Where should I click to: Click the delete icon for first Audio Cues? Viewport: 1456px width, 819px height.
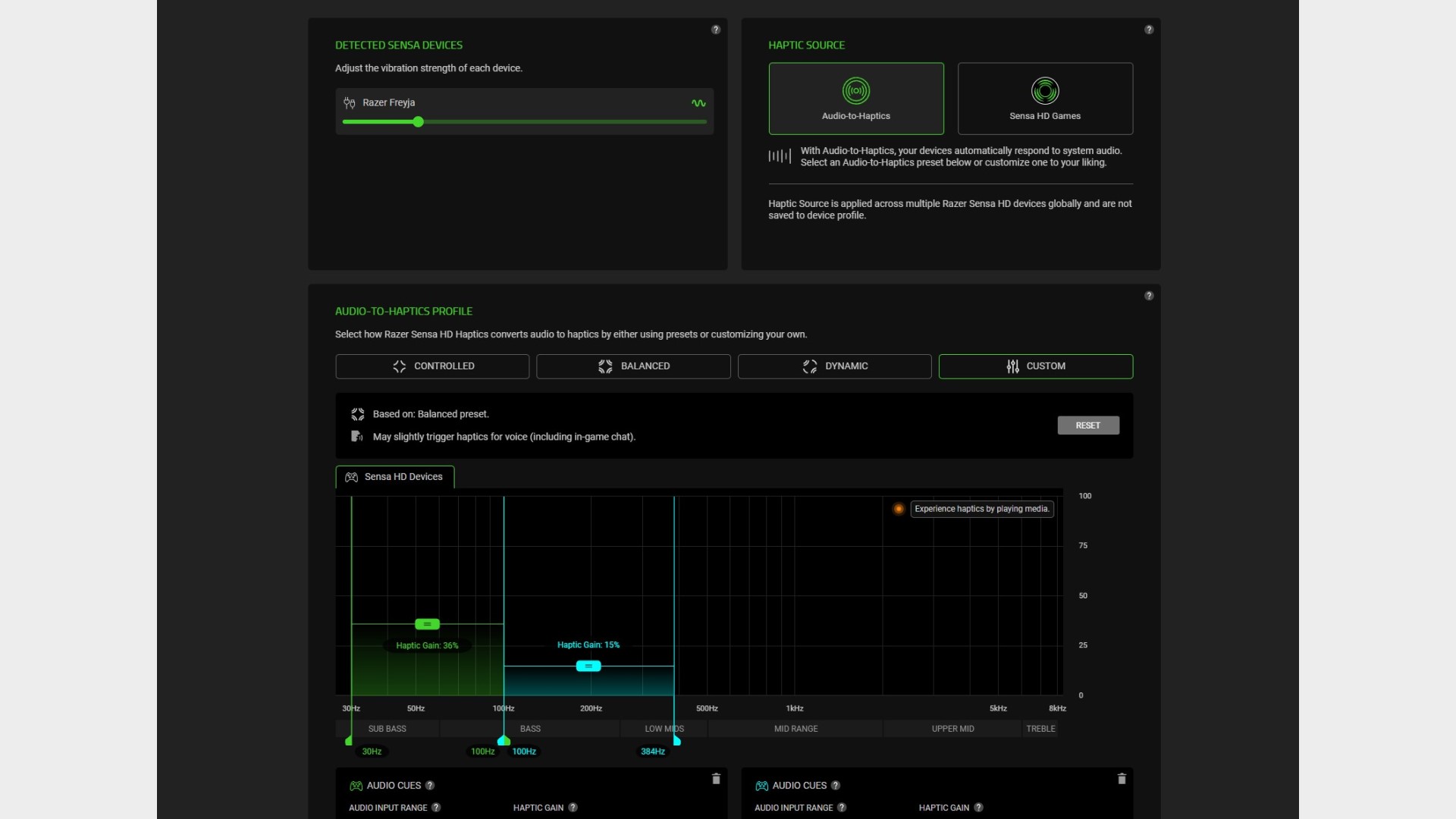[716, 779]
